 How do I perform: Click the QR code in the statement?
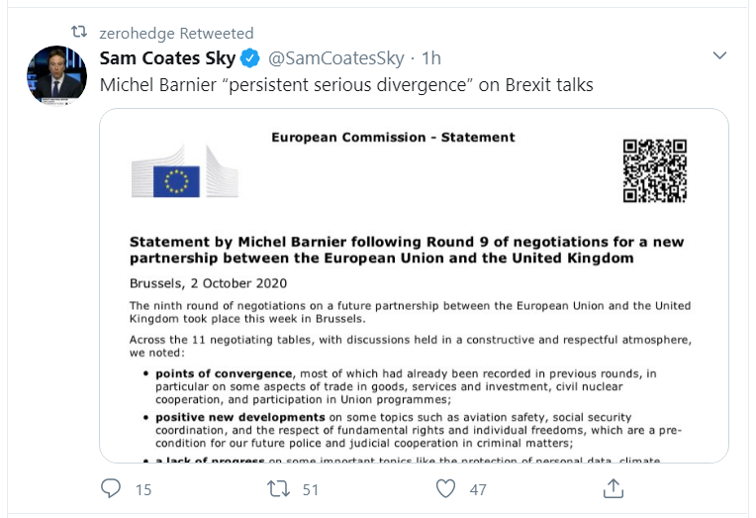coord(655,171)
